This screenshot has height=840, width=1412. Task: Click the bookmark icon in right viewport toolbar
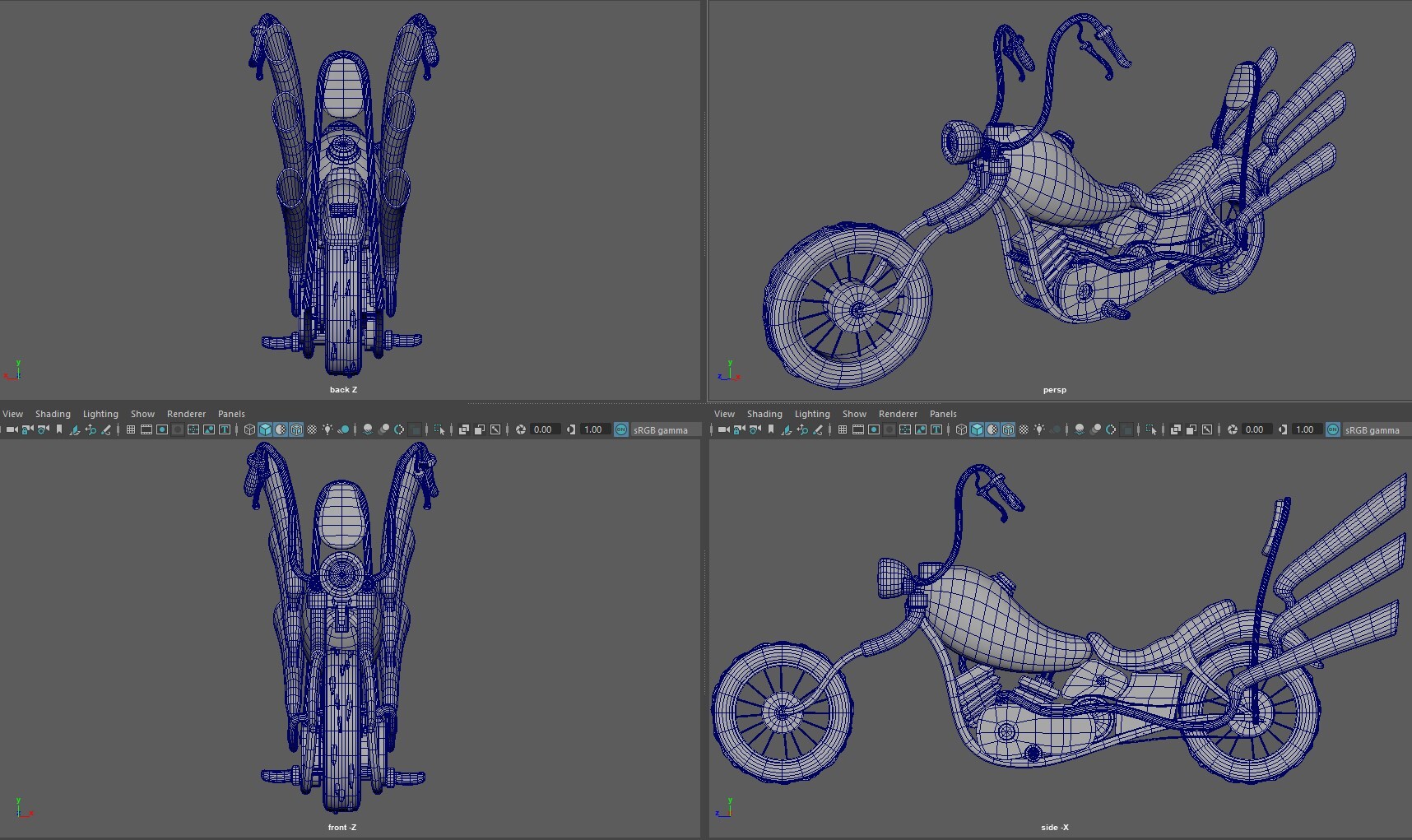[x=772, y=429]
